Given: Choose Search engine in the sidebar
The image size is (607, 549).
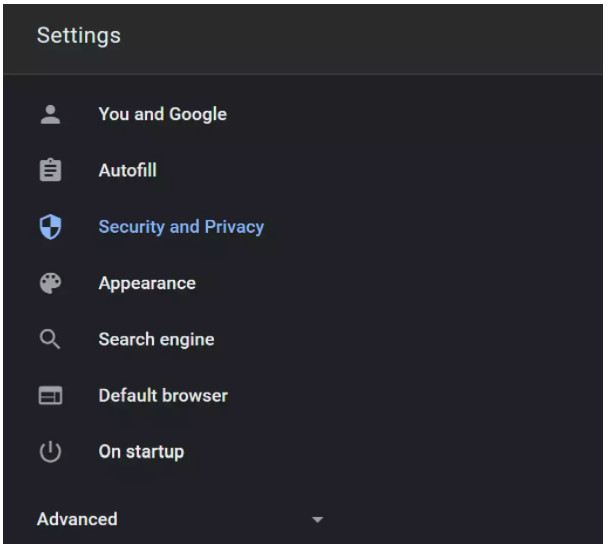Looking at the screenshot, I should tap(156, 339).
